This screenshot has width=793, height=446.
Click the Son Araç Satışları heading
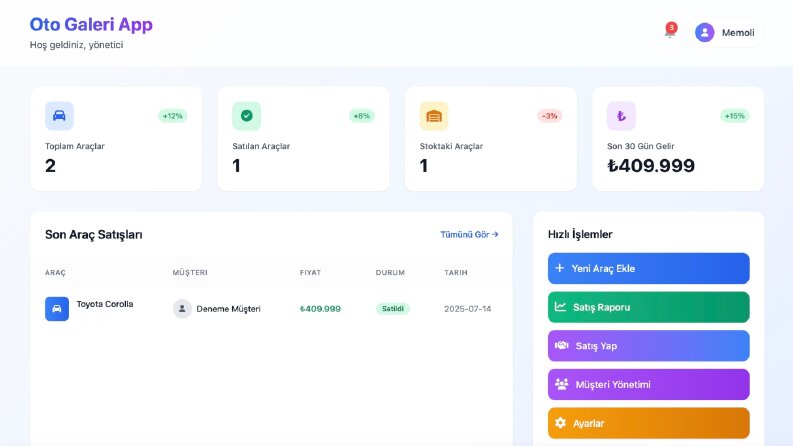pyautogui.click(x=94, y=235)
